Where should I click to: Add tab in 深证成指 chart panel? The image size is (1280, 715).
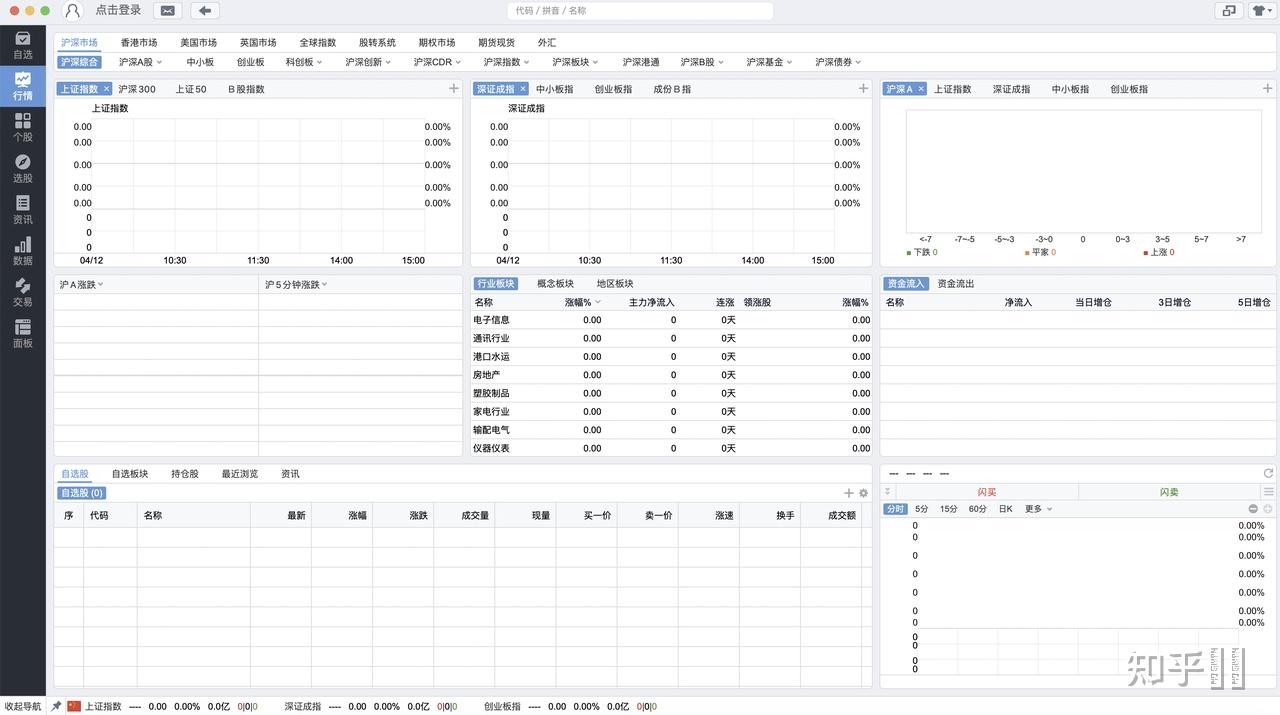coord(863,89)
